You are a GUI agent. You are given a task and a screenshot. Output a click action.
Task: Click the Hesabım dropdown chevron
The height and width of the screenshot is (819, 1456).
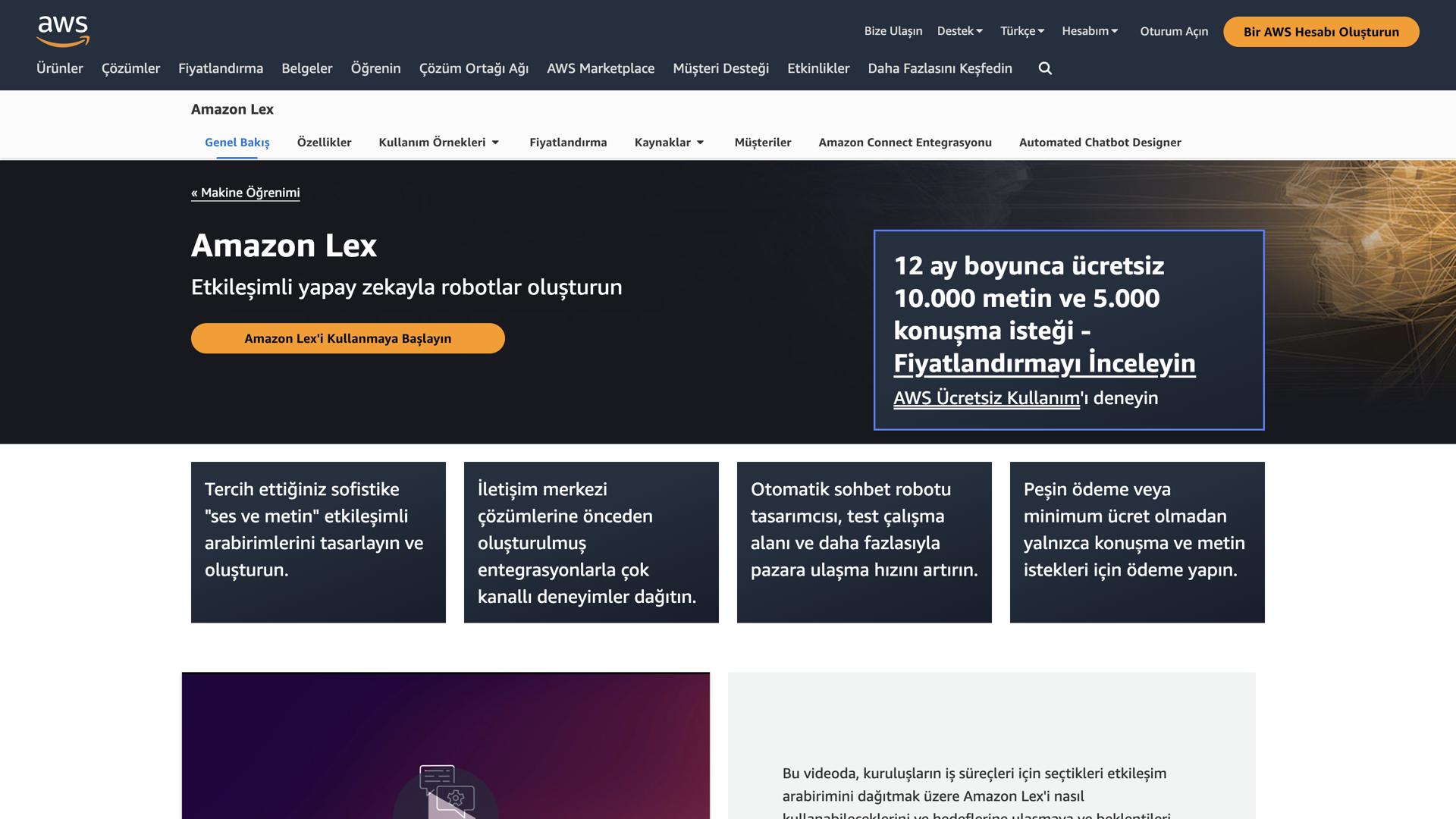[1114, 31]
